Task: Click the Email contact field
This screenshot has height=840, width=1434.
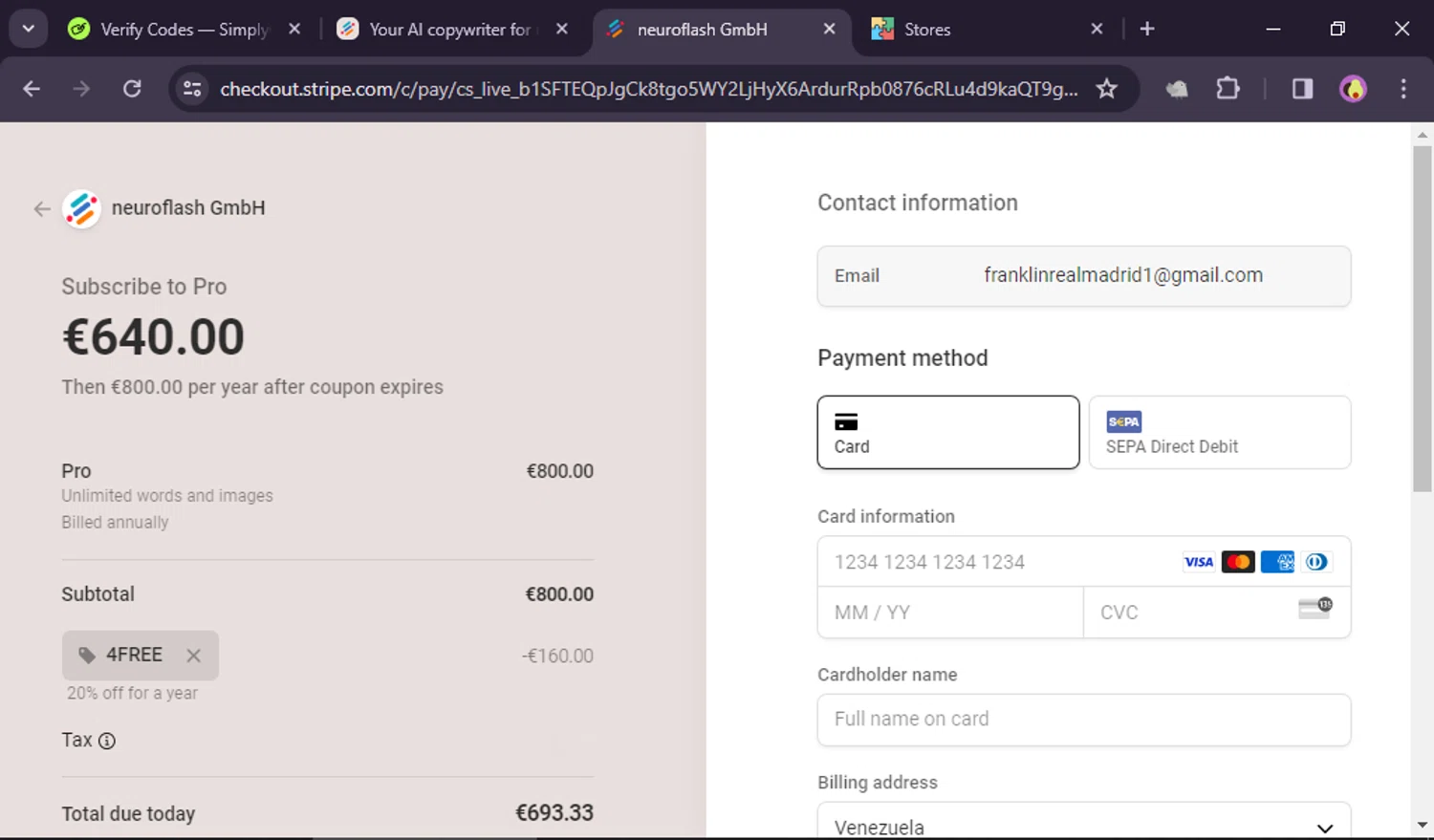Action: click(1084, 276)
